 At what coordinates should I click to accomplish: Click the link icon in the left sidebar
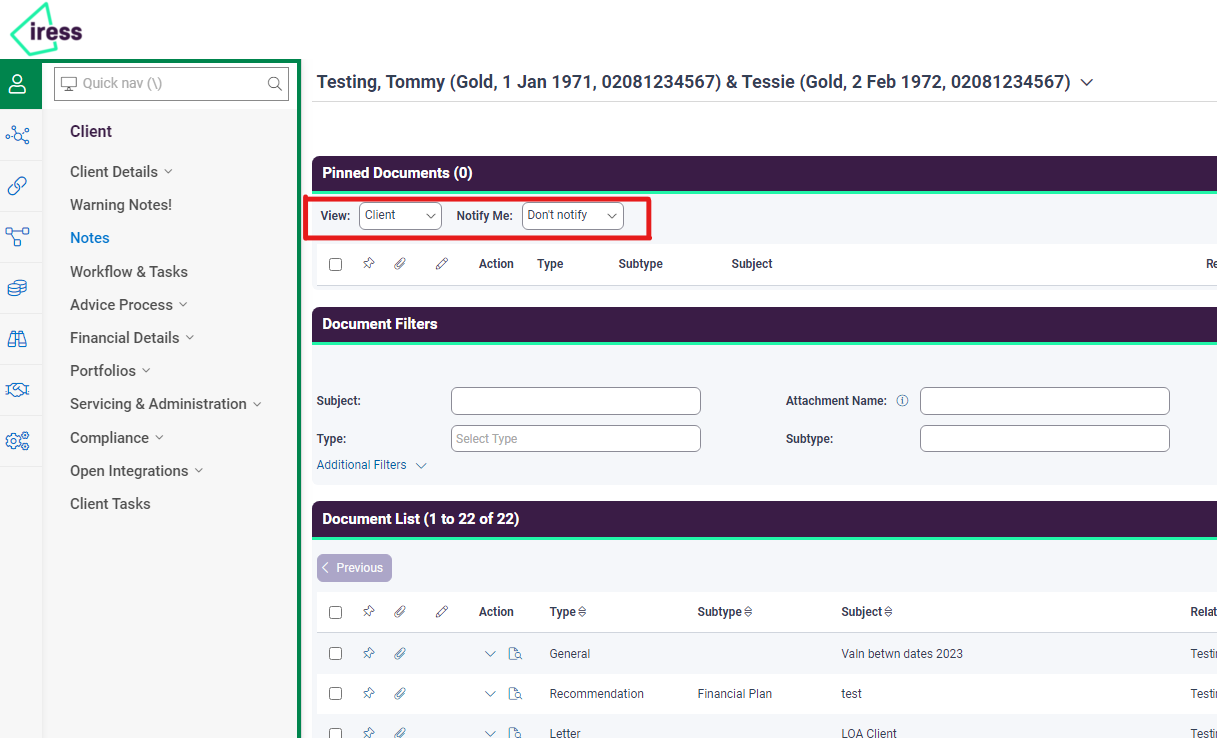point(20,186)
